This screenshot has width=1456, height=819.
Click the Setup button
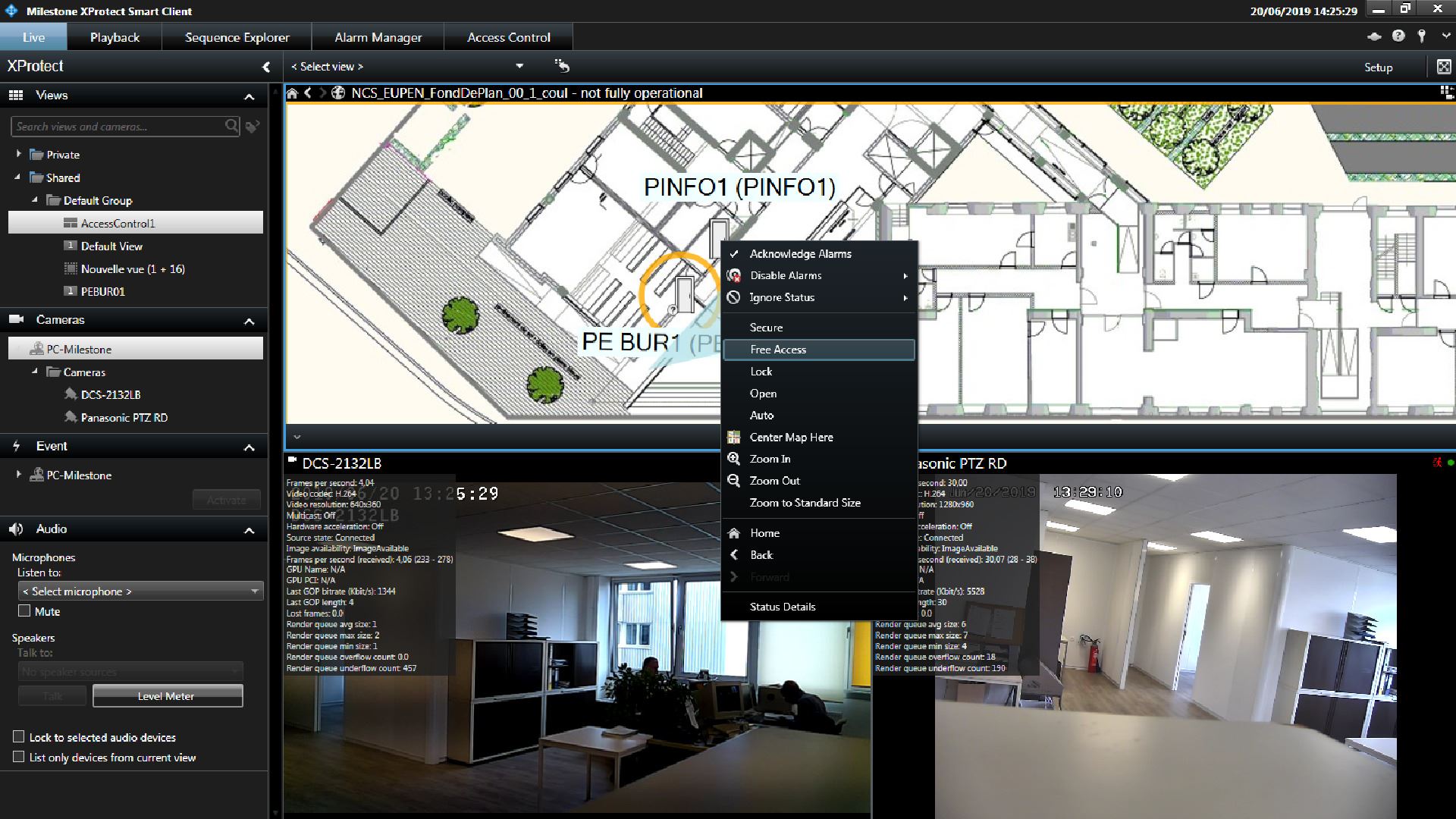click(x=1378, y=67)
